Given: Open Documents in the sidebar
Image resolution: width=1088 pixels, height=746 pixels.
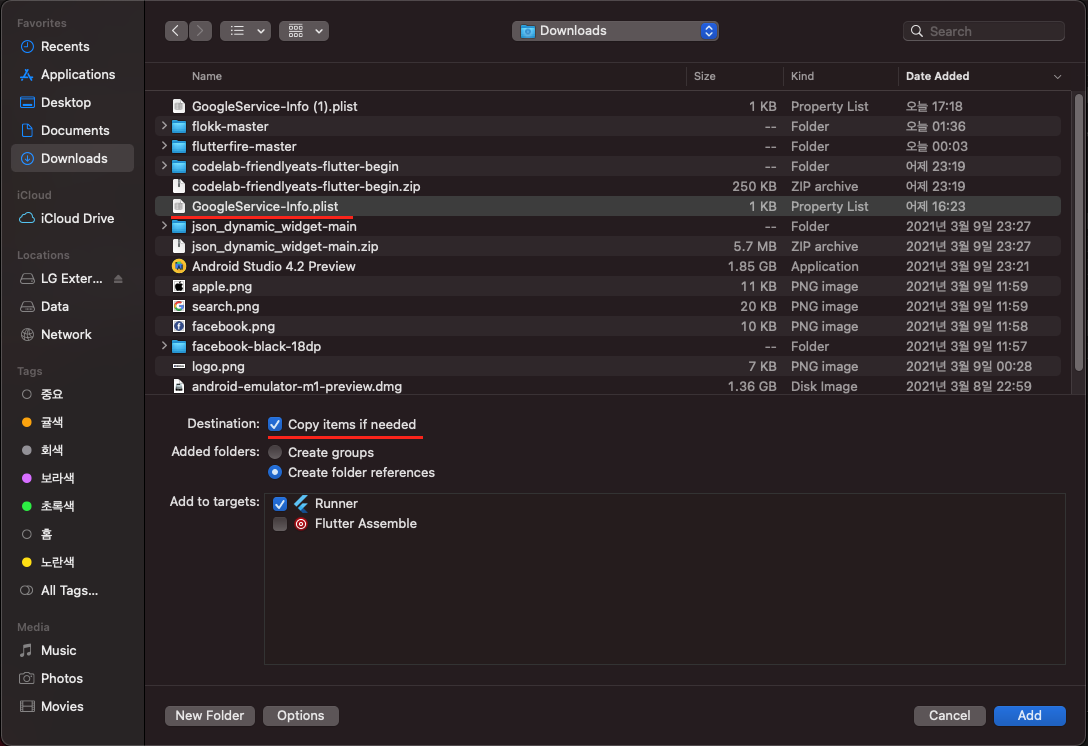Looking at the screenshot, I should pyautogui.click(x=74, y=130).
